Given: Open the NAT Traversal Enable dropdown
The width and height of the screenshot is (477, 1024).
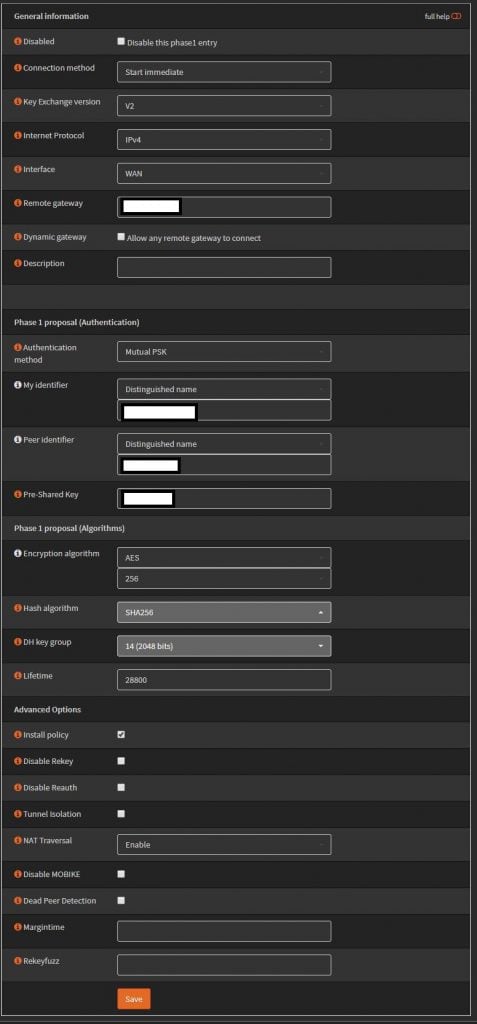Looking at the screenshot, I should point(224,844).
